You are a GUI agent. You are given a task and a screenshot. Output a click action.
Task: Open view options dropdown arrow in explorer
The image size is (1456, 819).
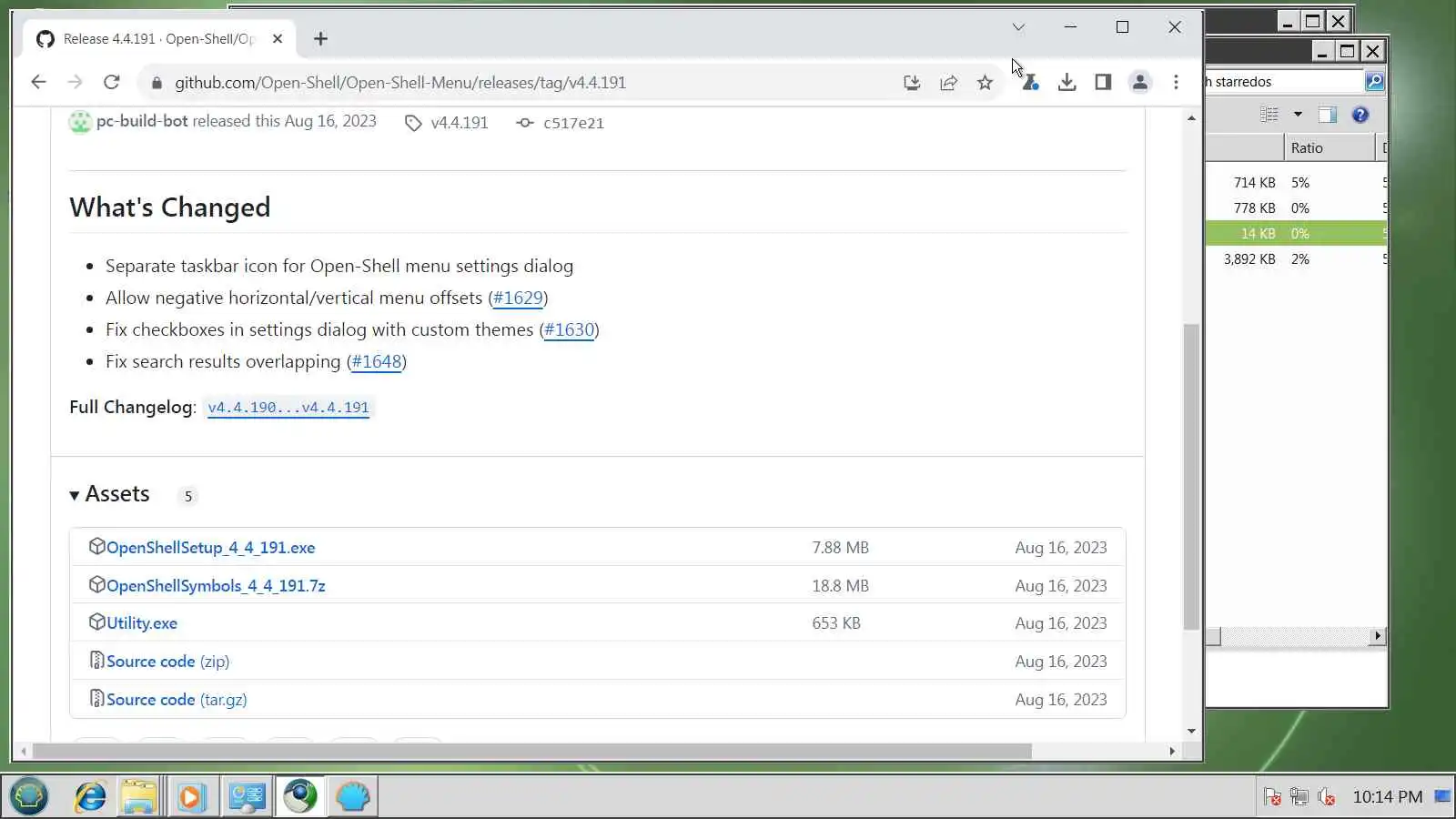click(x=1298, y=115)
